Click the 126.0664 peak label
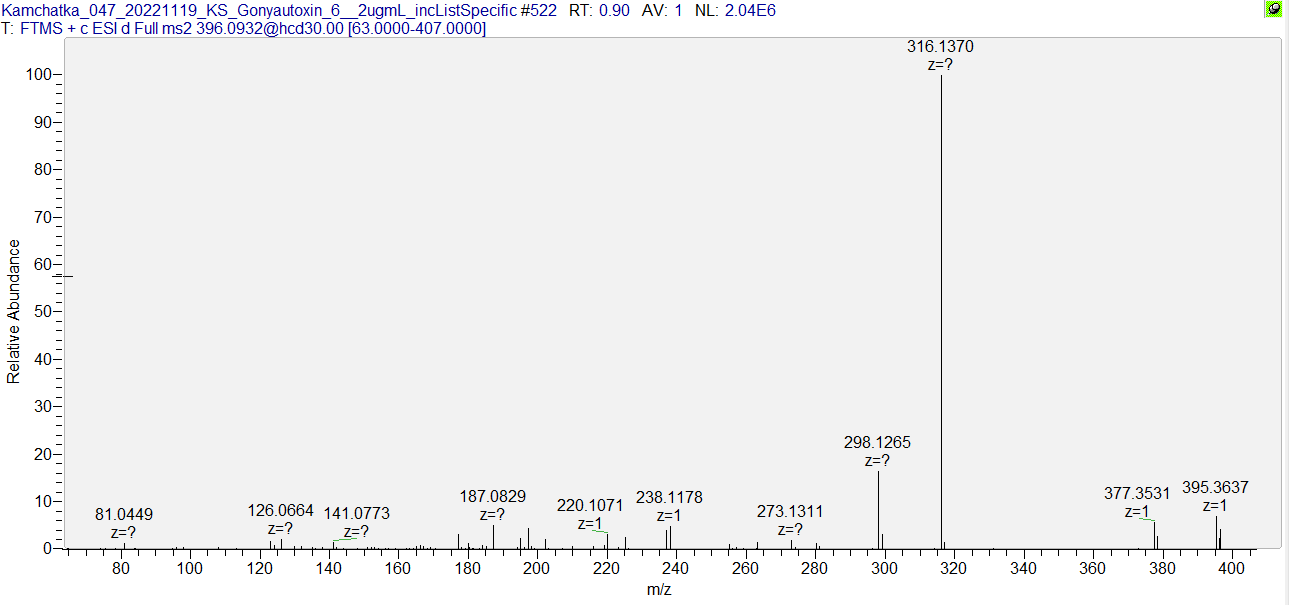The height and width of the screenshot is (605, 1289). (x=280, y=510)
